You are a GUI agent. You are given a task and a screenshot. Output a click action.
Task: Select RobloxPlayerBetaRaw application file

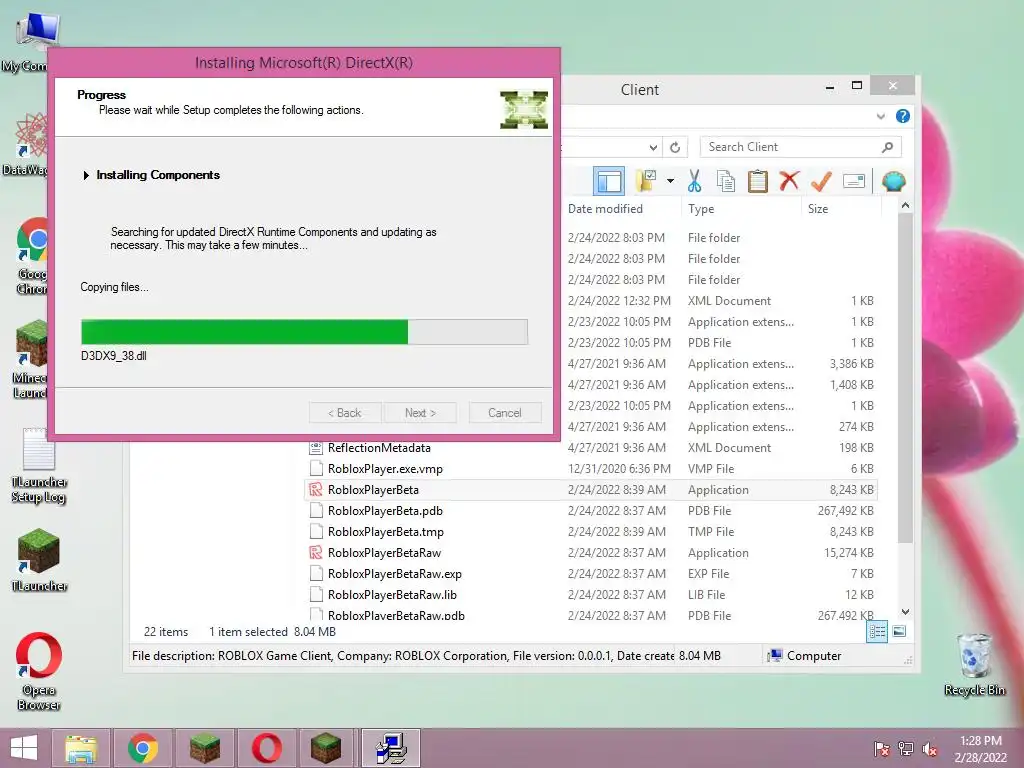pos(384,552)
